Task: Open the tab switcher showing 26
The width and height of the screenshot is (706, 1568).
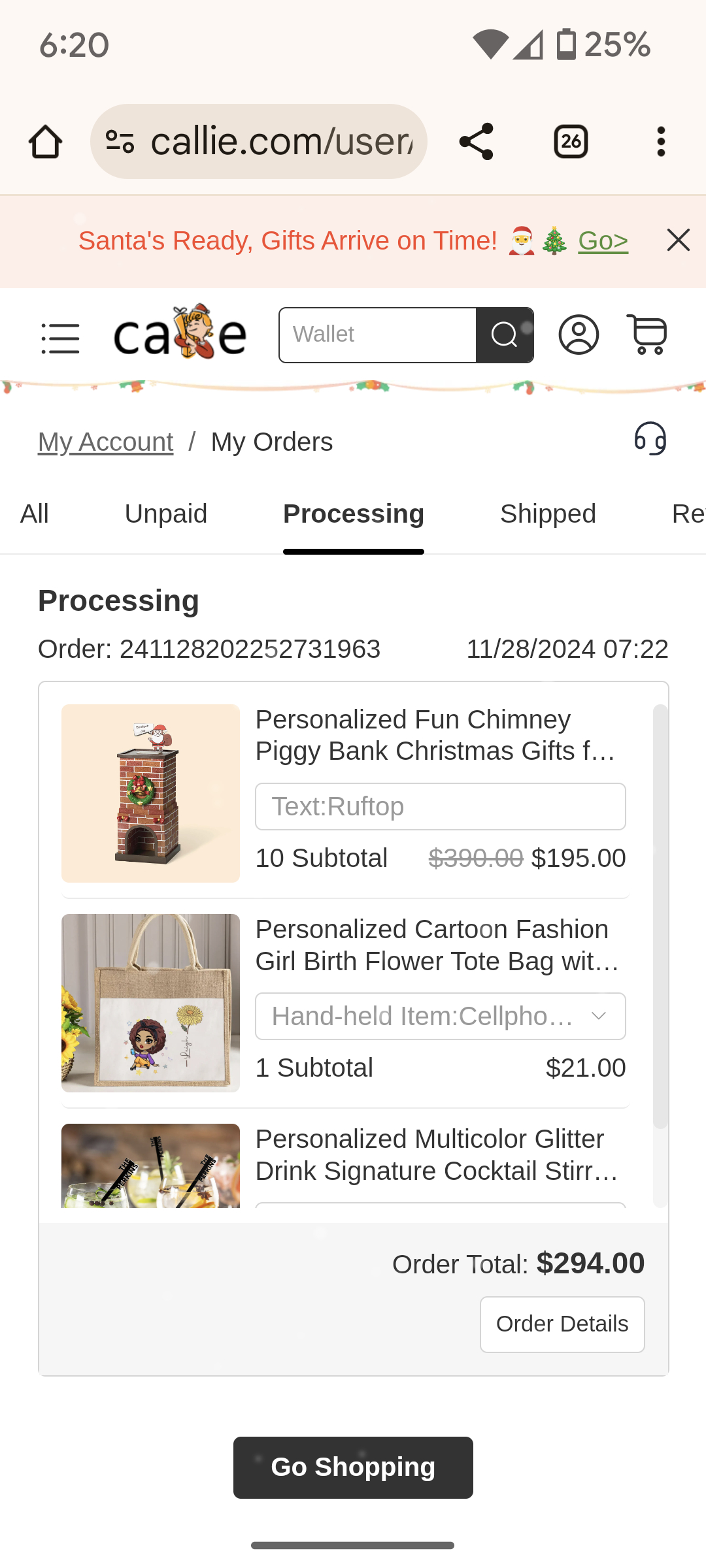Action: point(571,142)
